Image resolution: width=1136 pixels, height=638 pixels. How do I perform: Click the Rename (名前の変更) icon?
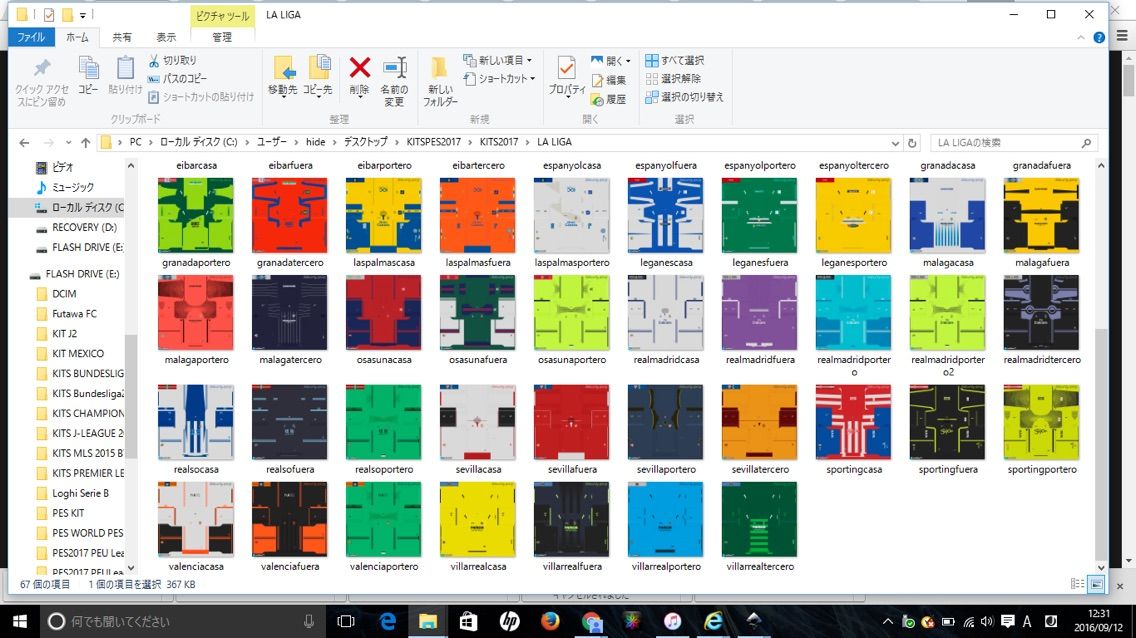394,68
